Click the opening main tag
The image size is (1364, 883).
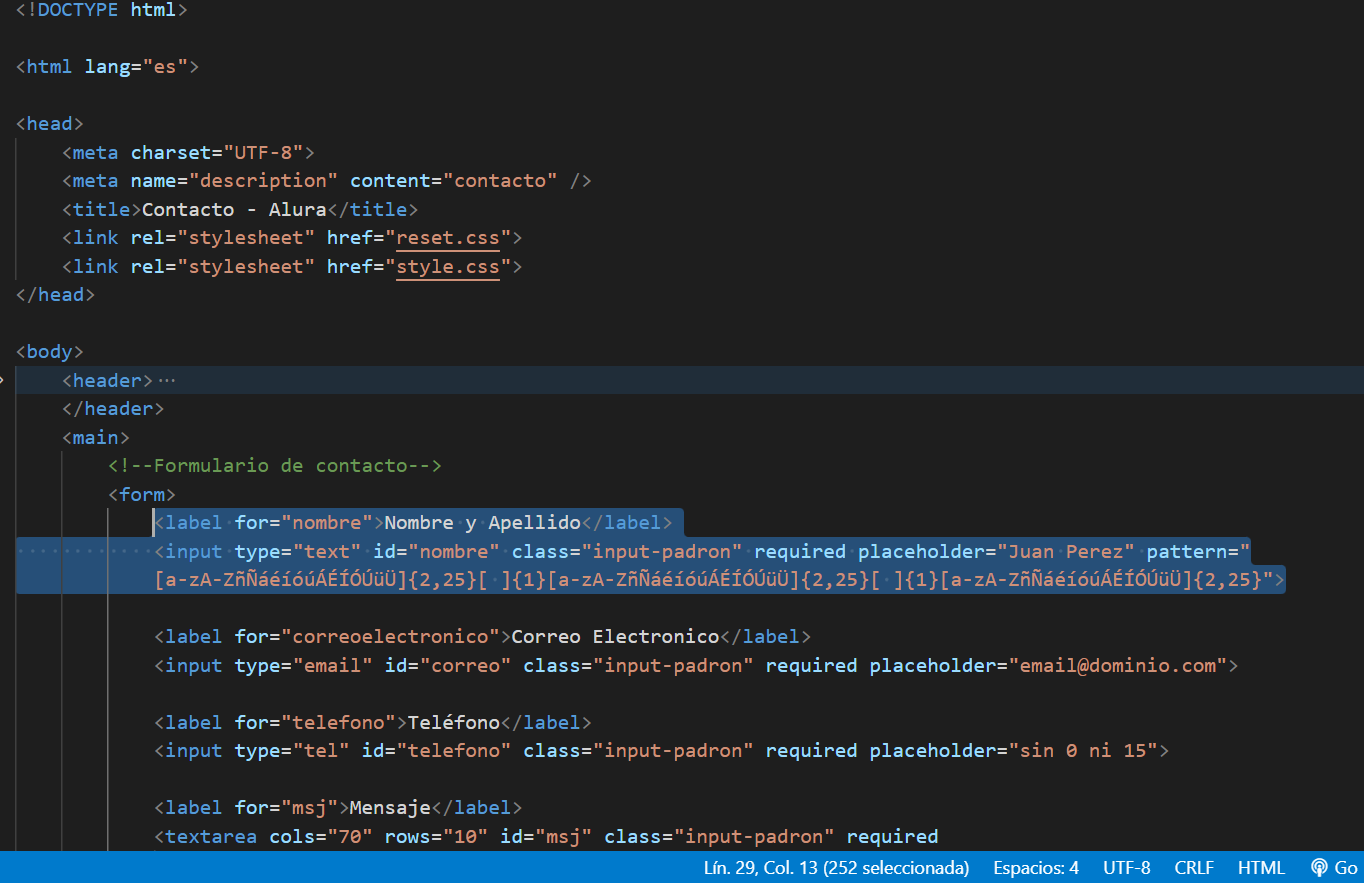[96, 437]
